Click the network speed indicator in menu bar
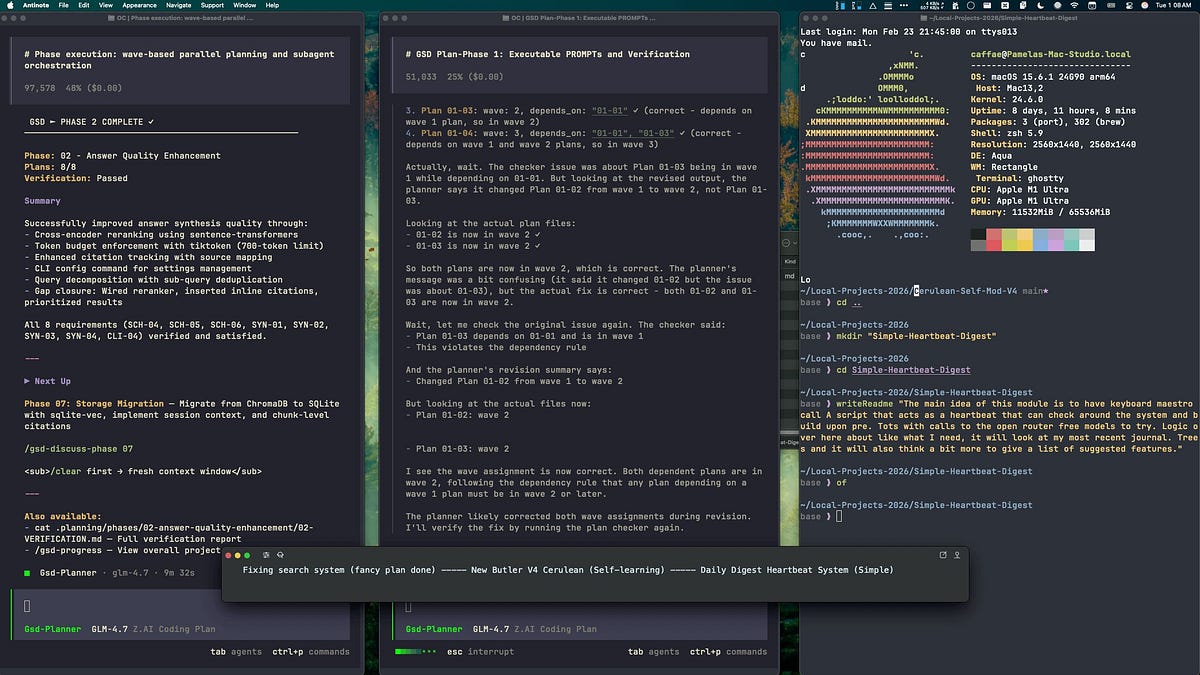The height and width of the screenshot is (675, 1200). [933, 5]
